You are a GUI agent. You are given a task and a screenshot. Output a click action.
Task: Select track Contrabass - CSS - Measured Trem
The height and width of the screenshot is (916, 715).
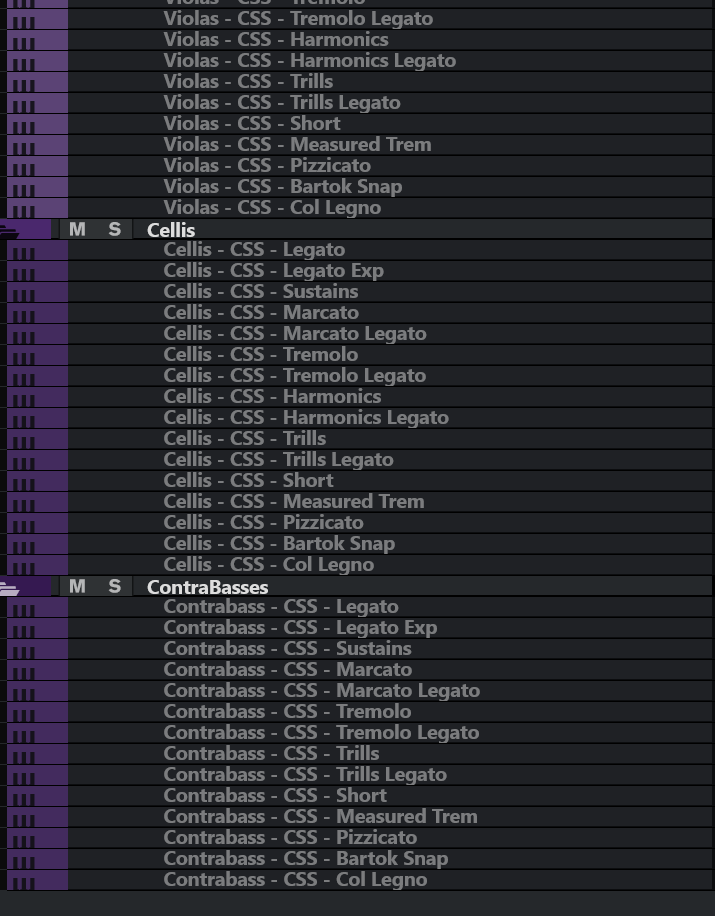320,817
